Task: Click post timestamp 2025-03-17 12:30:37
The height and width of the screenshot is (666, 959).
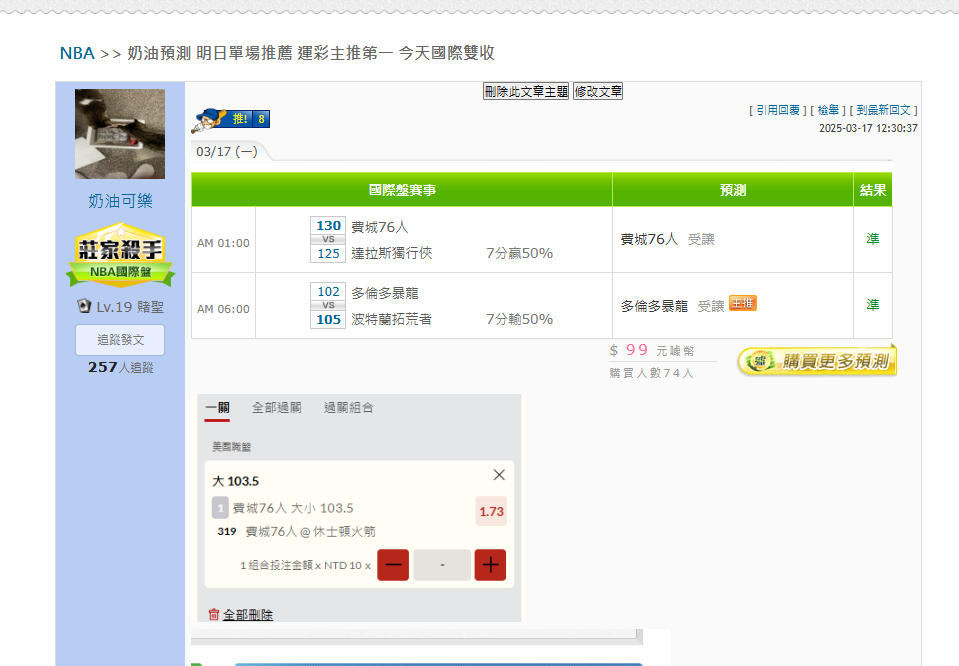Action: [868, 128]
